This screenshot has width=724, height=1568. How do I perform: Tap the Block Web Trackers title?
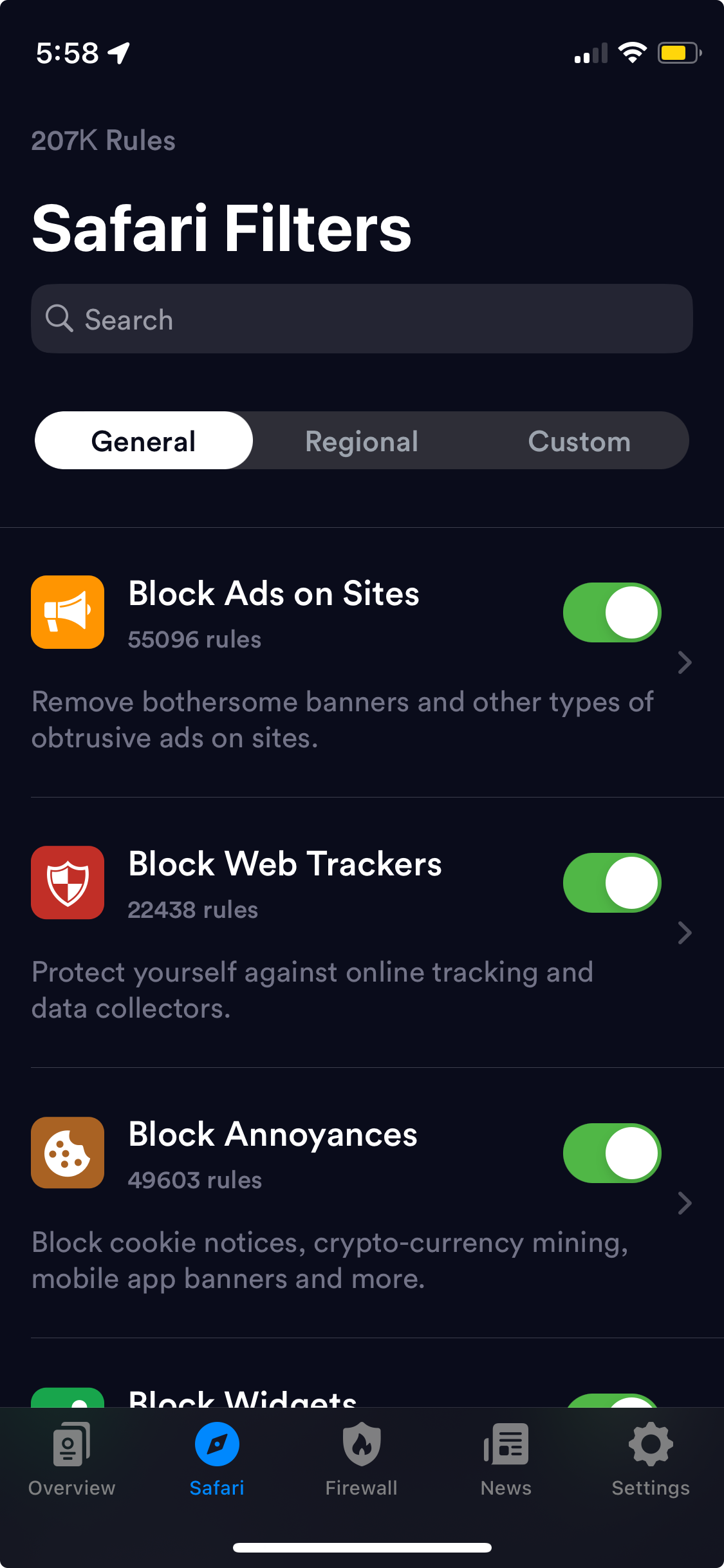tap(285, 864)
